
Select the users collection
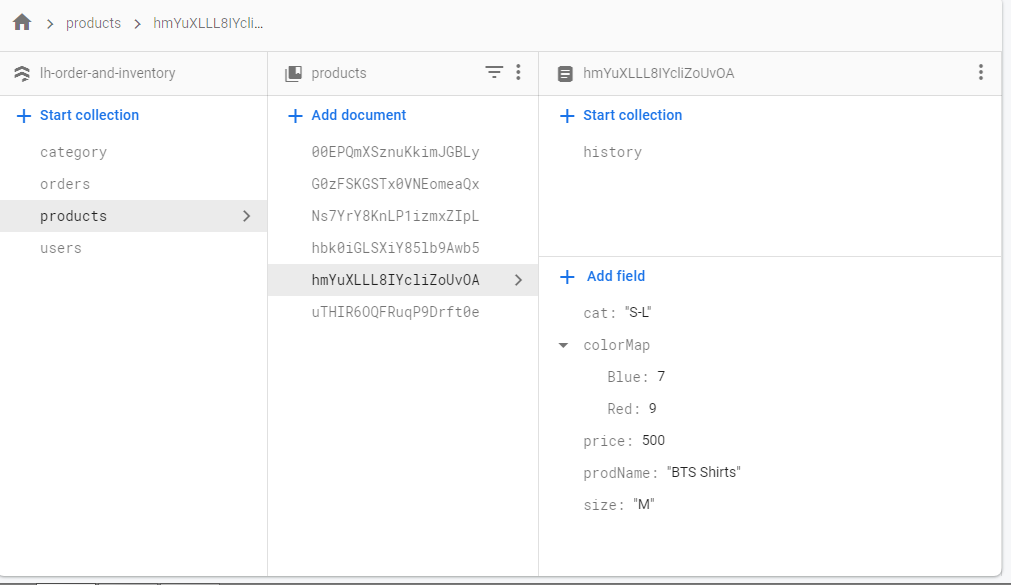(61, 248)
